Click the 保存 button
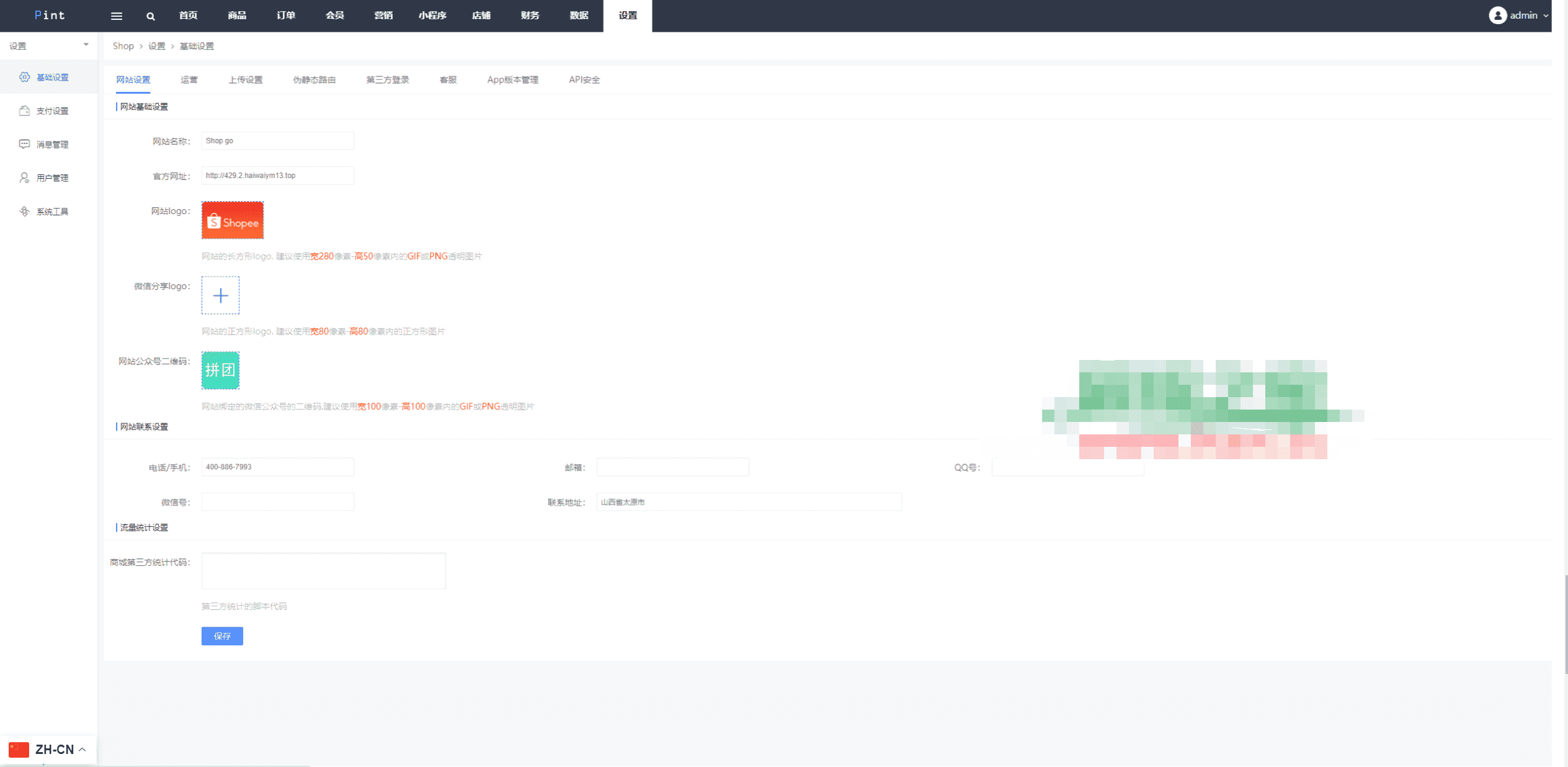 (222, 635)
